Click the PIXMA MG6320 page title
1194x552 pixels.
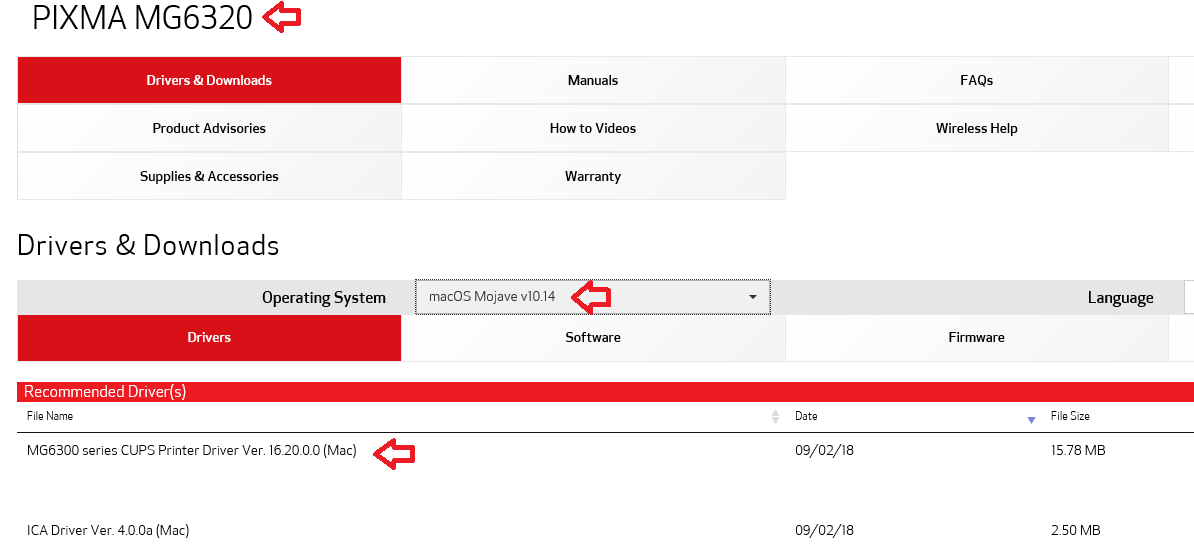tap(143, 19)
